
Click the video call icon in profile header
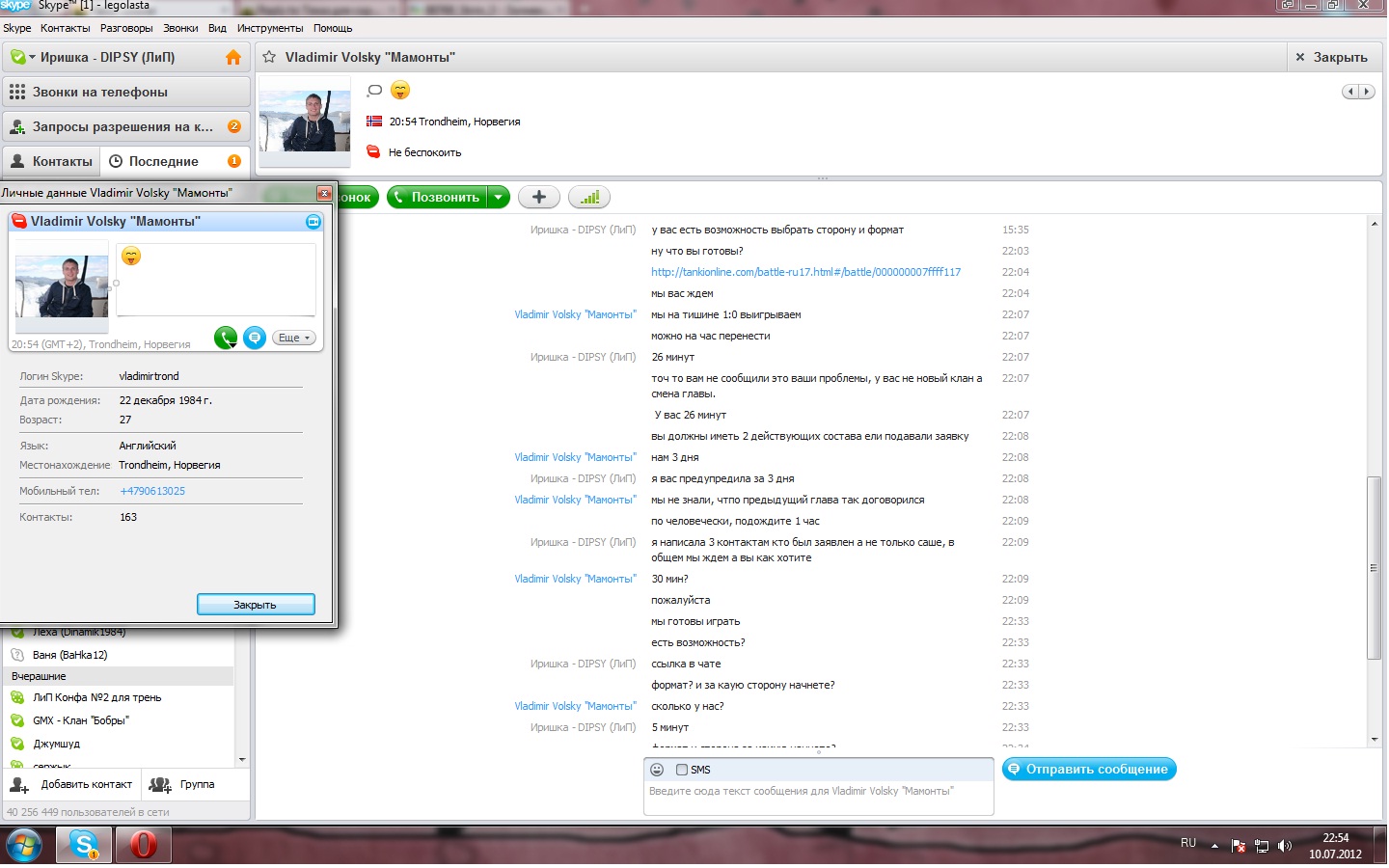(313, 222)
